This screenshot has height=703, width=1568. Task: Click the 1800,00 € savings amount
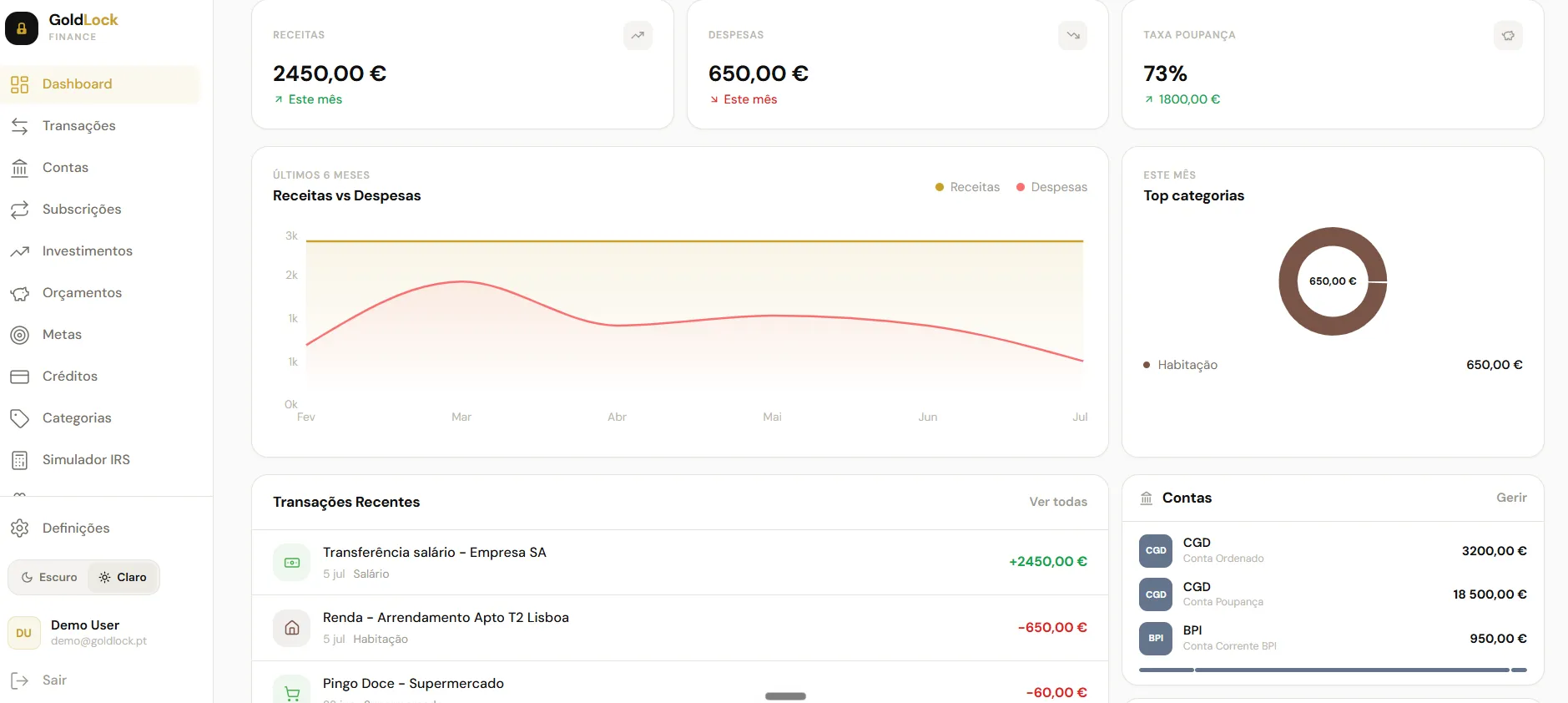pyautogui.click(x=1189, y=99)
